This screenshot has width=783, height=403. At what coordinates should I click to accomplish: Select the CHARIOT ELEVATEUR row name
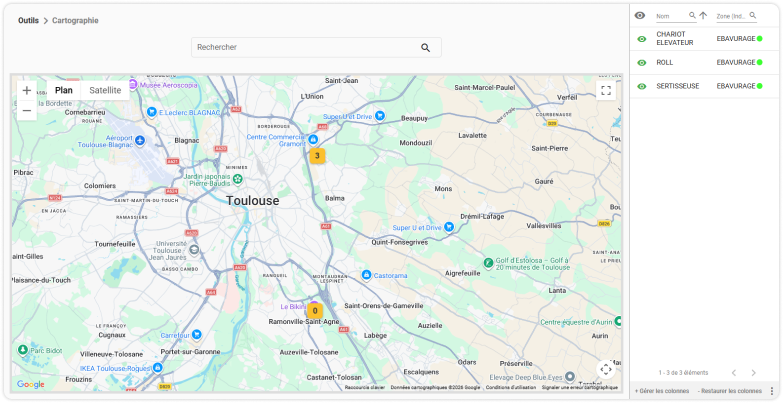point(675,39)
